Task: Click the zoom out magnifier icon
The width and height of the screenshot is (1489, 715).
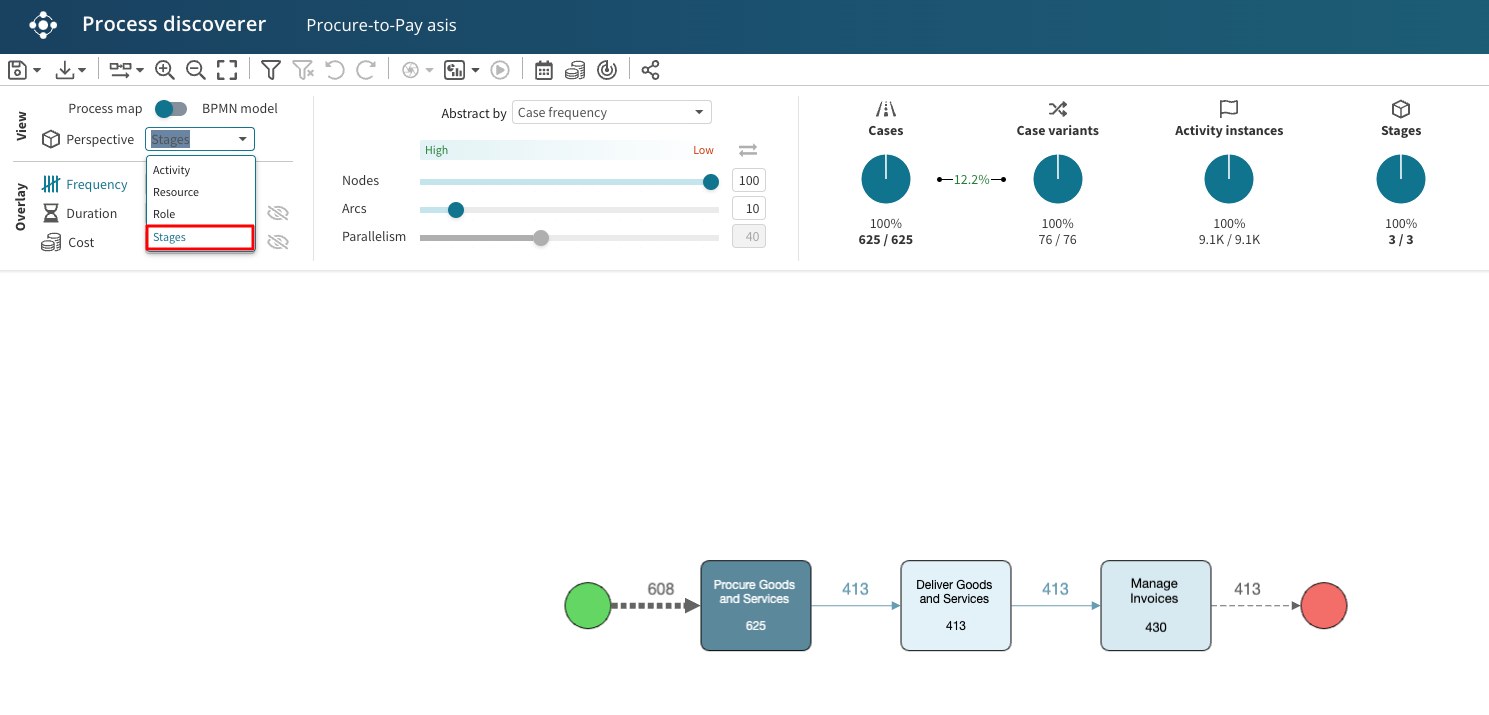Action: (x=196, y=70)
